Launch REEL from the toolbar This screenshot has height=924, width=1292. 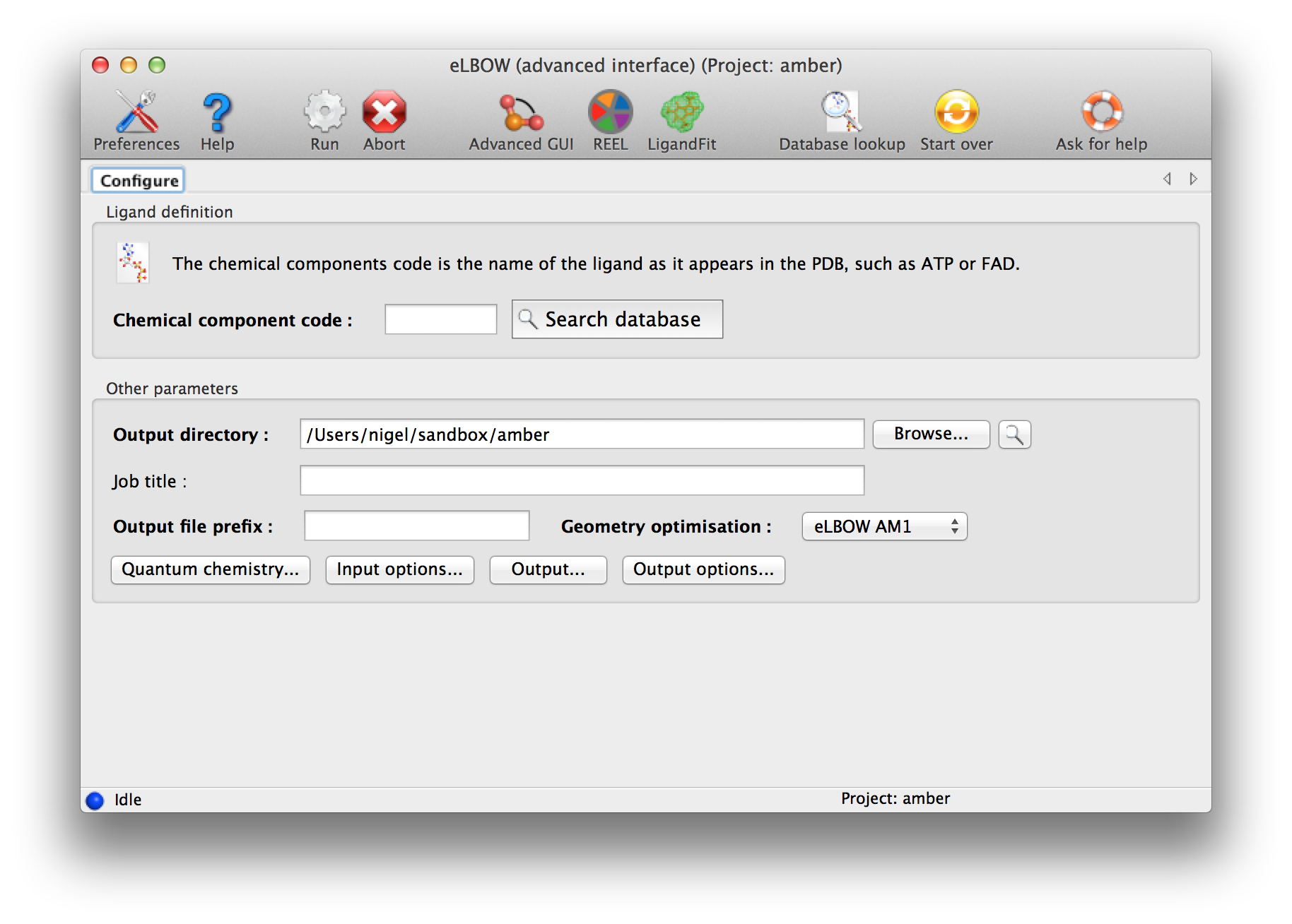pos(610,113)
